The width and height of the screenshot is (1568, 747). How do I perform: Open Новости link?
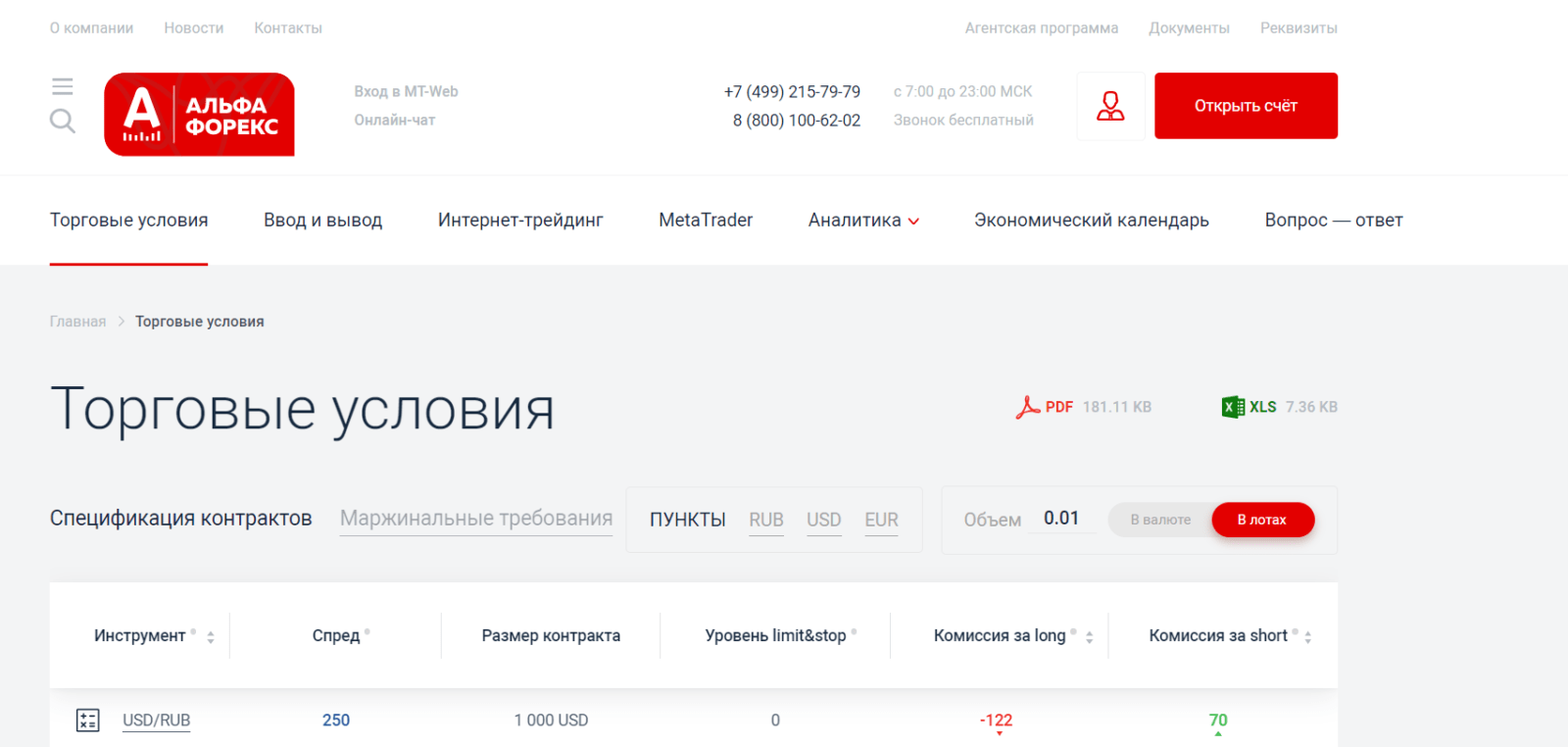(x=194, y=28)
